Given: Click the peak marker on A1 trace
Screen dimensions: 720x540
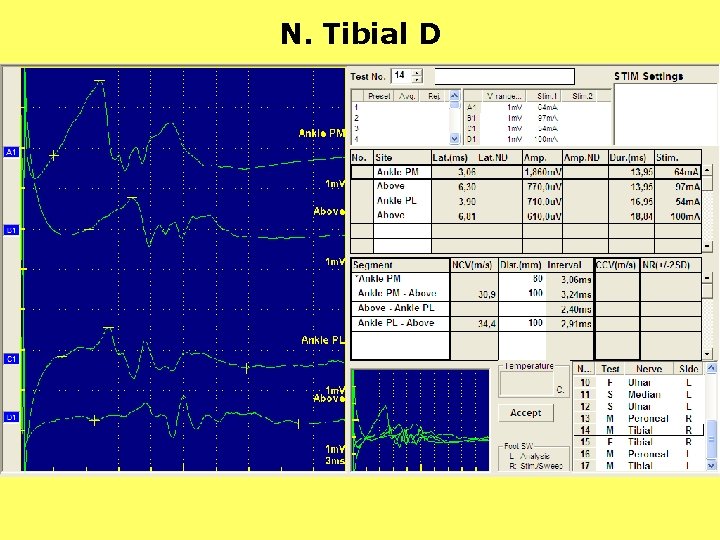Looking at the screenshot, I should click(x=100, y=81).
